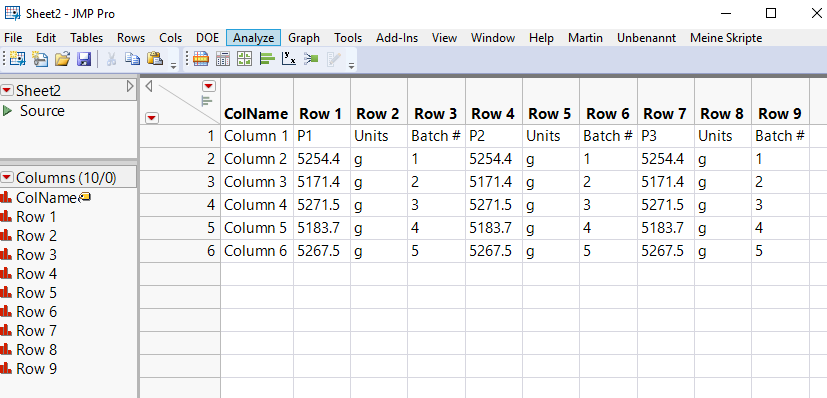Click the four-panel chart toolbar icon
The image size is (827, 398).
[x=245, y=59]
